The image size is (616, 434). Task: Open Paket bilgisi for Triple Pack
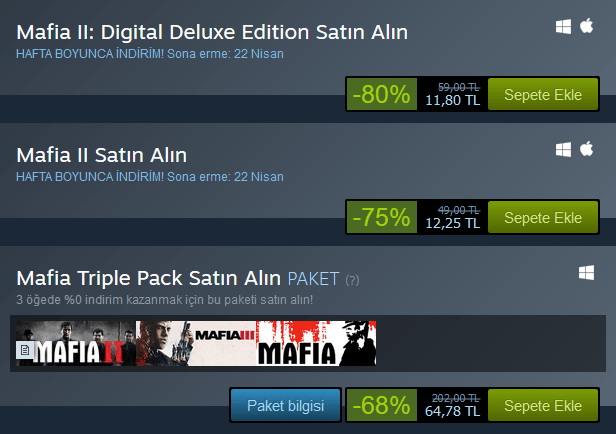coord(286,405)
